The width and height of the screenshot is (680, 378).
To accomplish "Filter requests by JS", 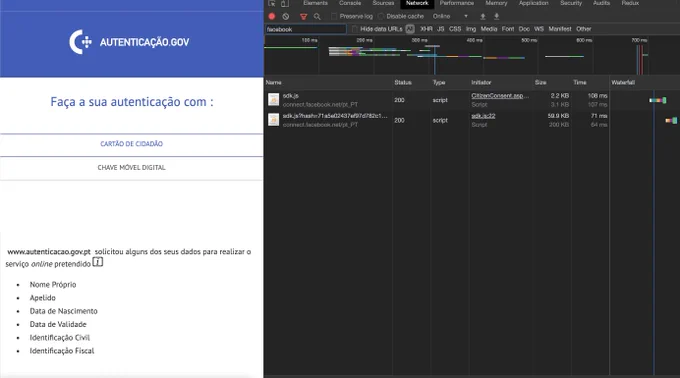I will pos(440,29).
